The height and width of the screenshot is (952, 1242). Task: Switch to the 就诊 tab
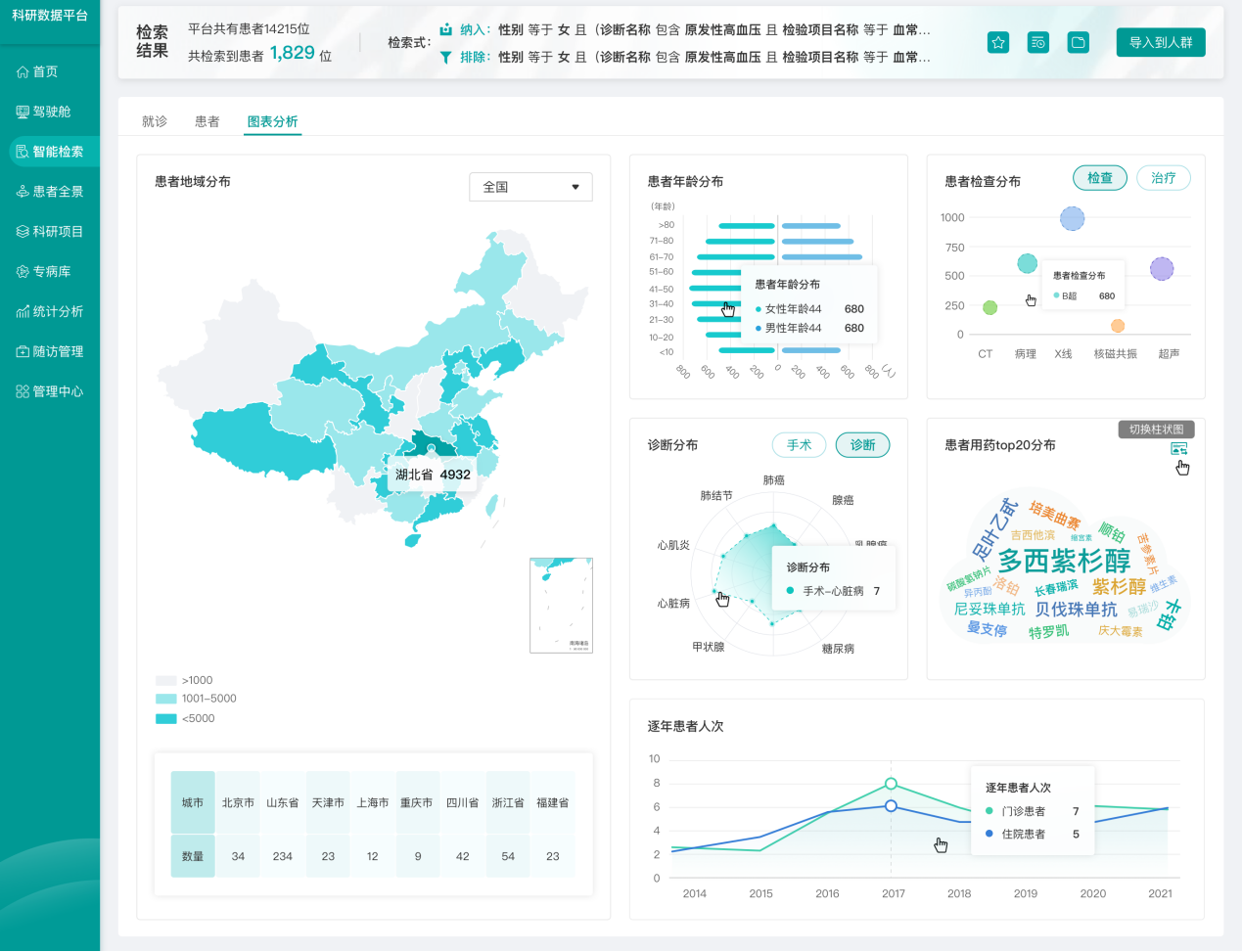155,121
